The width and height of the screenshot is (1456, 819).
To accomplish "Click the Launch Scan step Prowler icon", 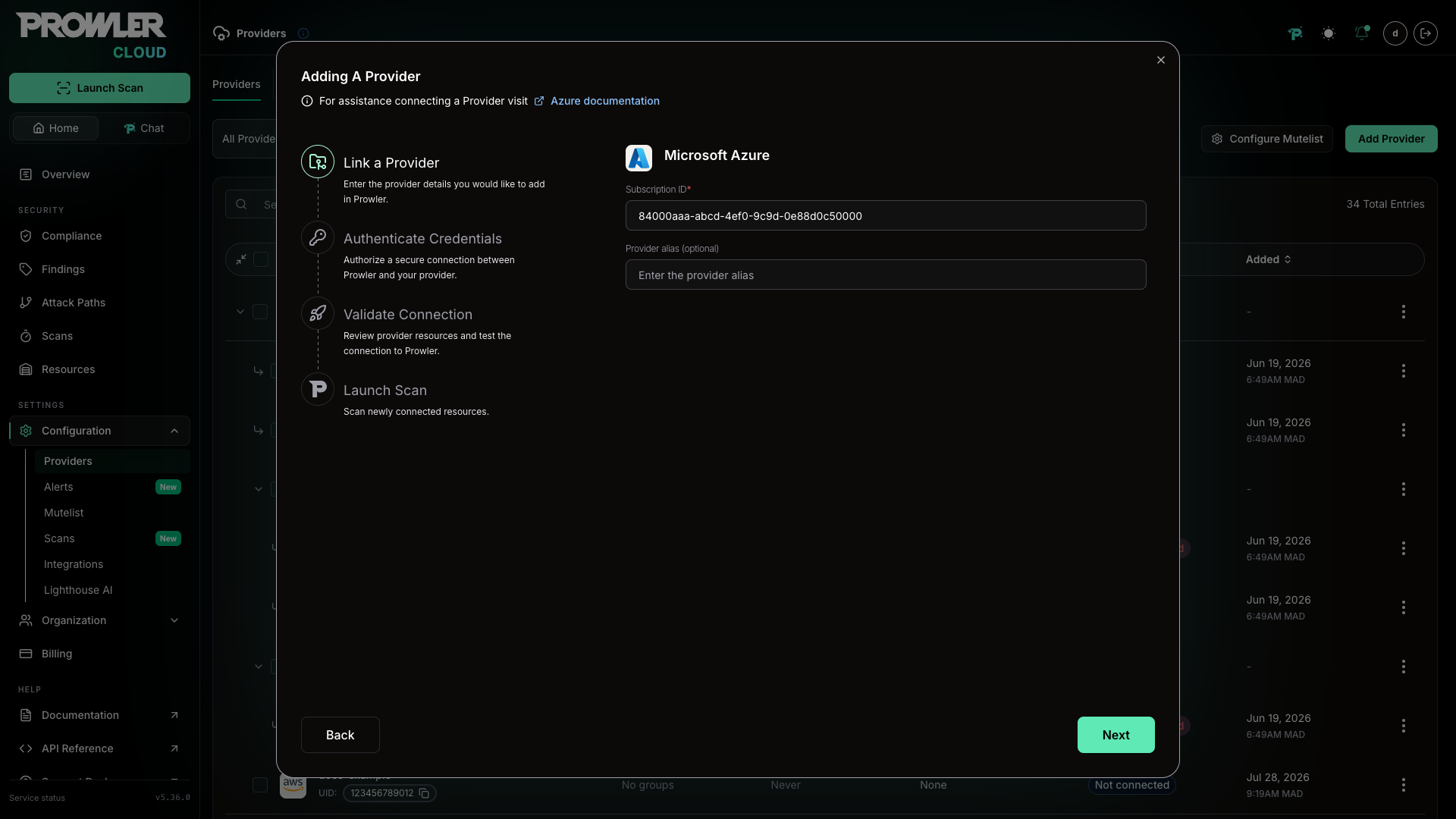I will pos(318,389).
